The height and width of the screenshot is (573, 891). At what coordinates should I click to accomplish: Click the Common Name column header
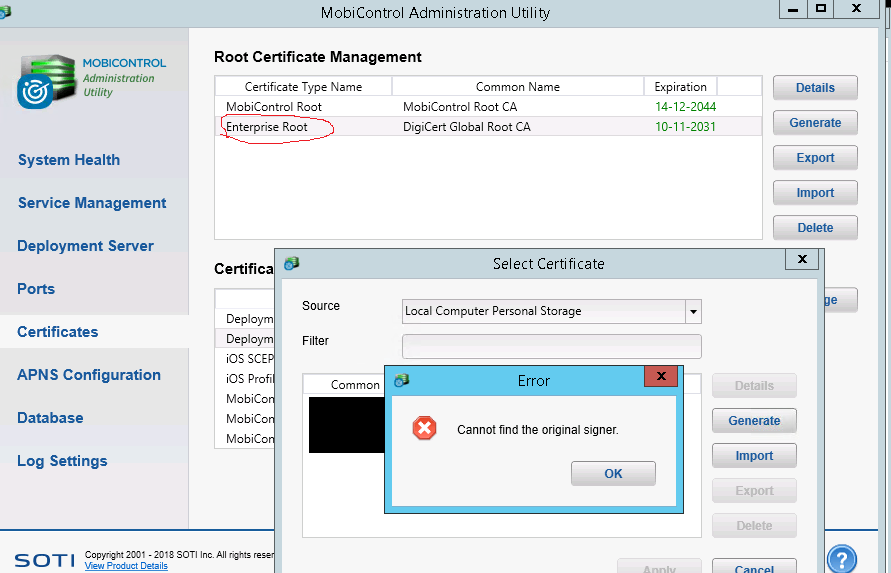click(518, 86)
